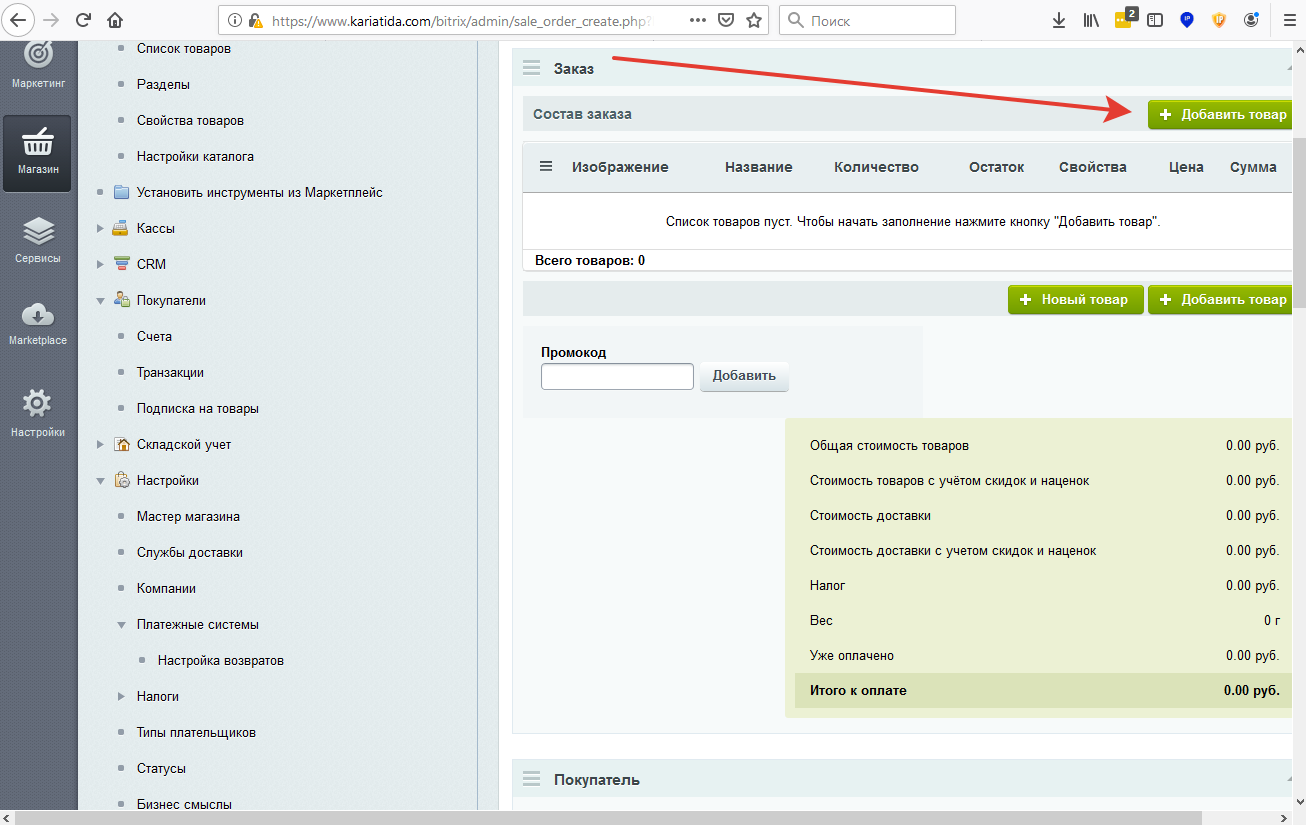Expand the CRM tree node
Image resolution: width=1306 pixels, height=825 pixels.
100,265
